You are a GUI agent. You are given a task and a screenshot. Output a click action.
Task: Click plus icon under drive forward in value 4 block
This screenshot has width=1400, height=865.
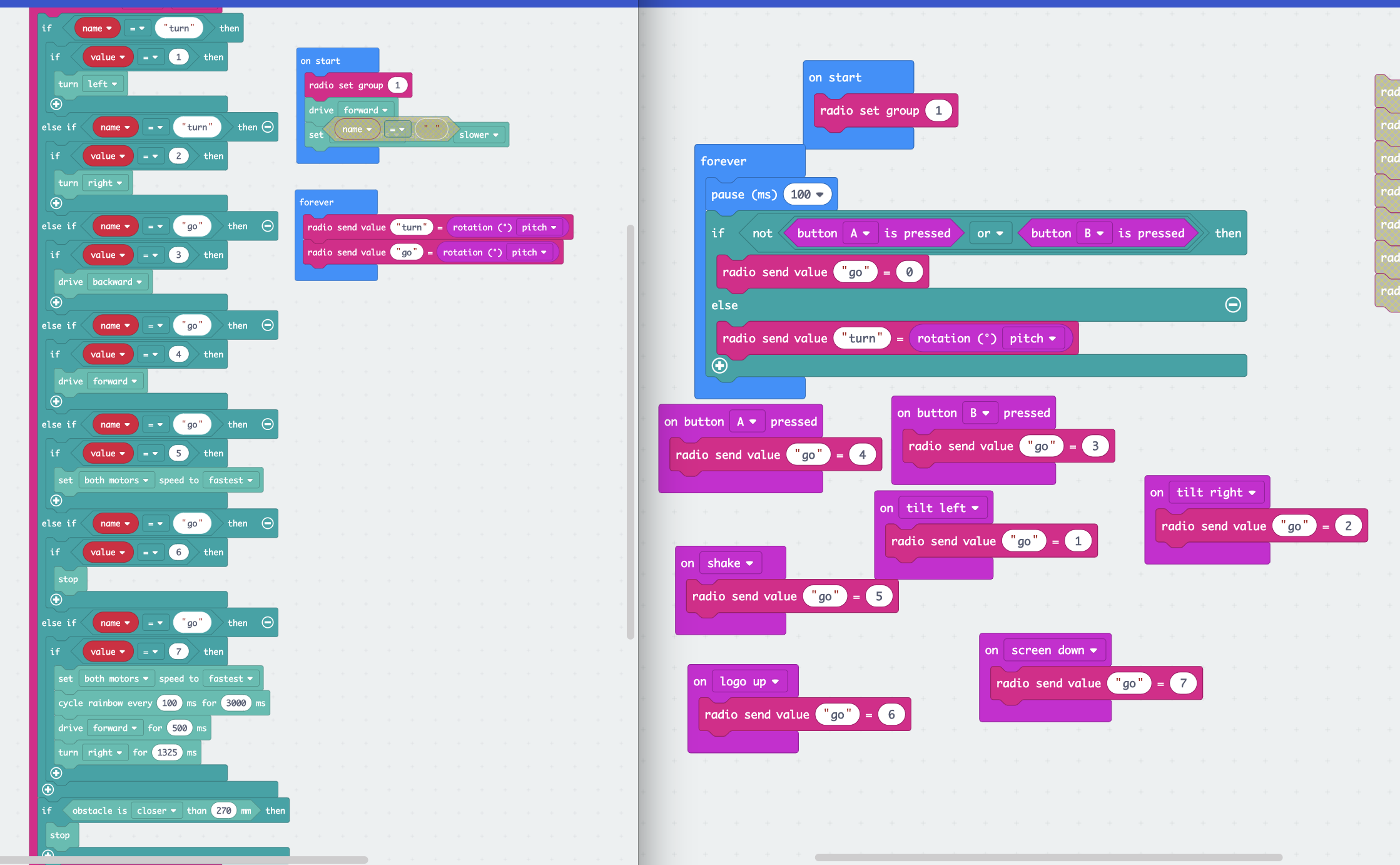56,401
